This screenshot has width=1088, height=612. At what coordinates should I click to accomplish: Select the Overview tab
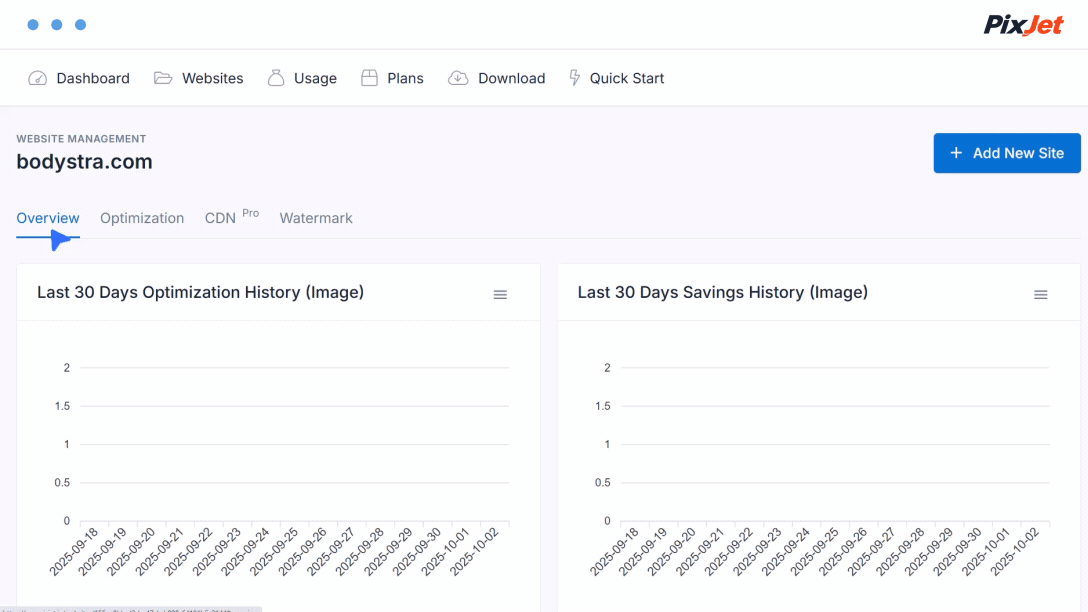coord(48,218)
